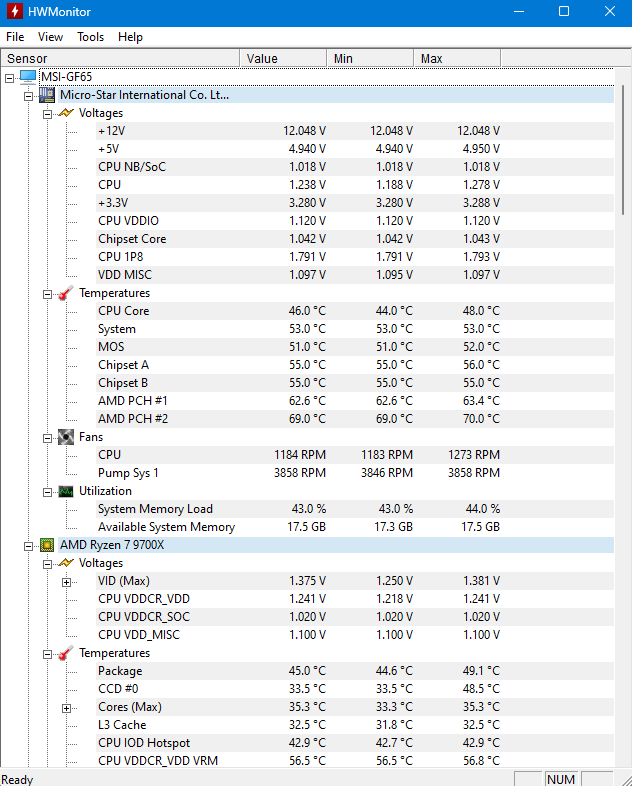Click the AMD Ryzen 7 9700X chip icon
The width and height of the screenshot is (632, 786).
pos(47,545)
